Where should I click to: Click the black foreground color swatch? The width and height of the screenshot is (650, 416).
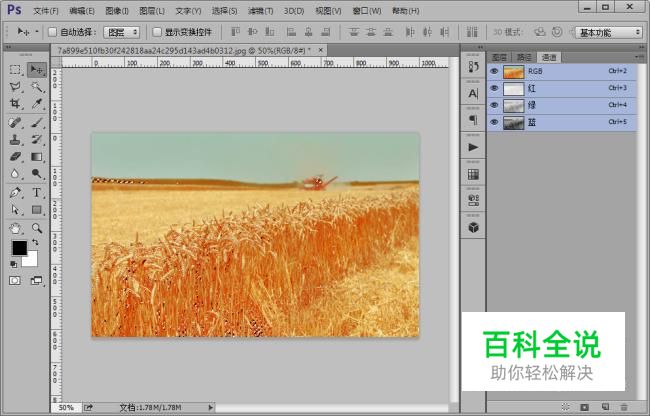[19, 248]
